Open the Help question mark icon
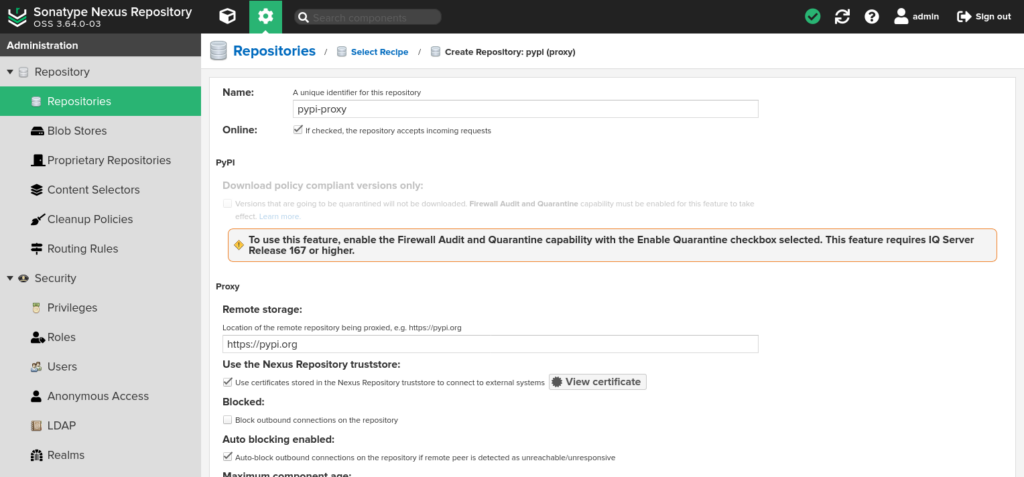1024x477 pixels. click(872, 16)
